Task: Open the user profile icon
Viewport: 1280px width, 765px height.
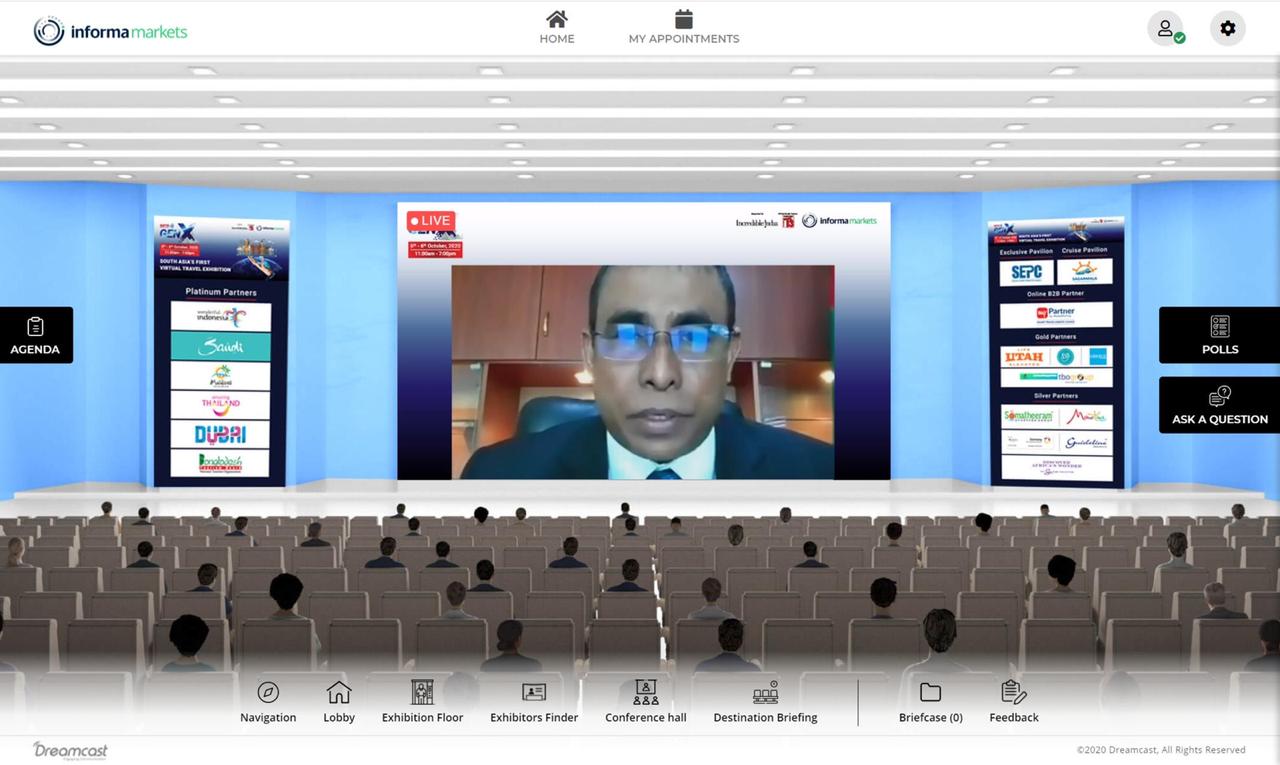Action: point(1165,29)
